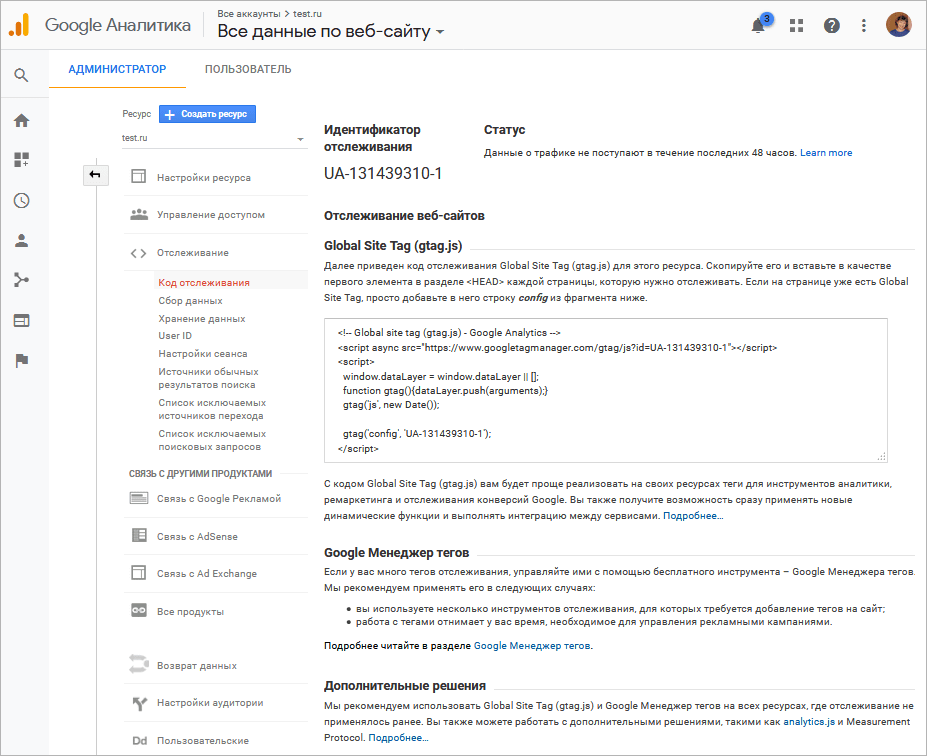The width and height of the screenshot is (927, 756).
Task: Click the Ad Exchange link icon
Action: click(138, 573)
